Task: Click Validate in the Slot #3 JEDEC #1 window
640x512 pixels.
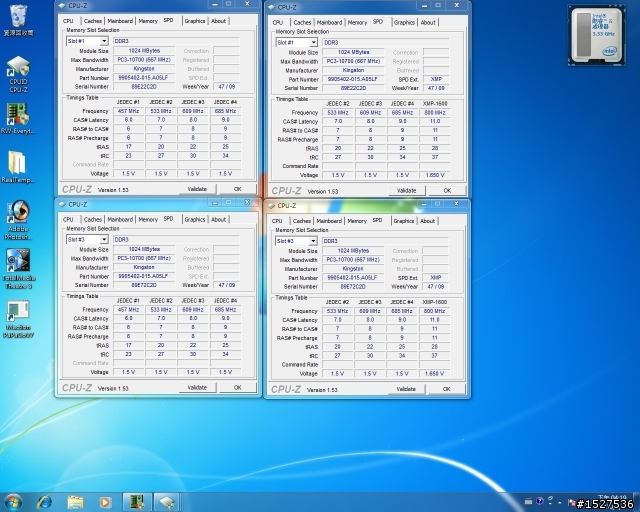Action: click(197, 387)
